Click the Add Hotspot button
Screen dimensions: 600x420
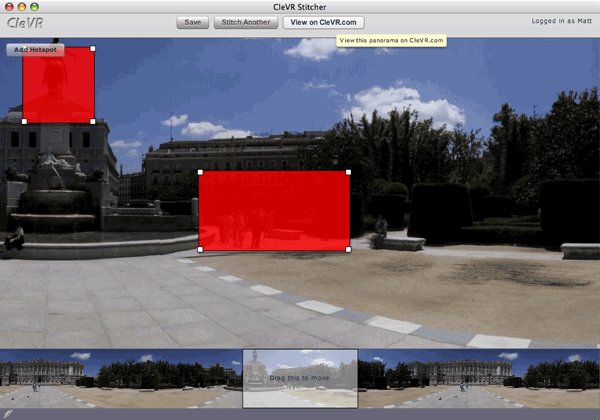click(34, 49)
